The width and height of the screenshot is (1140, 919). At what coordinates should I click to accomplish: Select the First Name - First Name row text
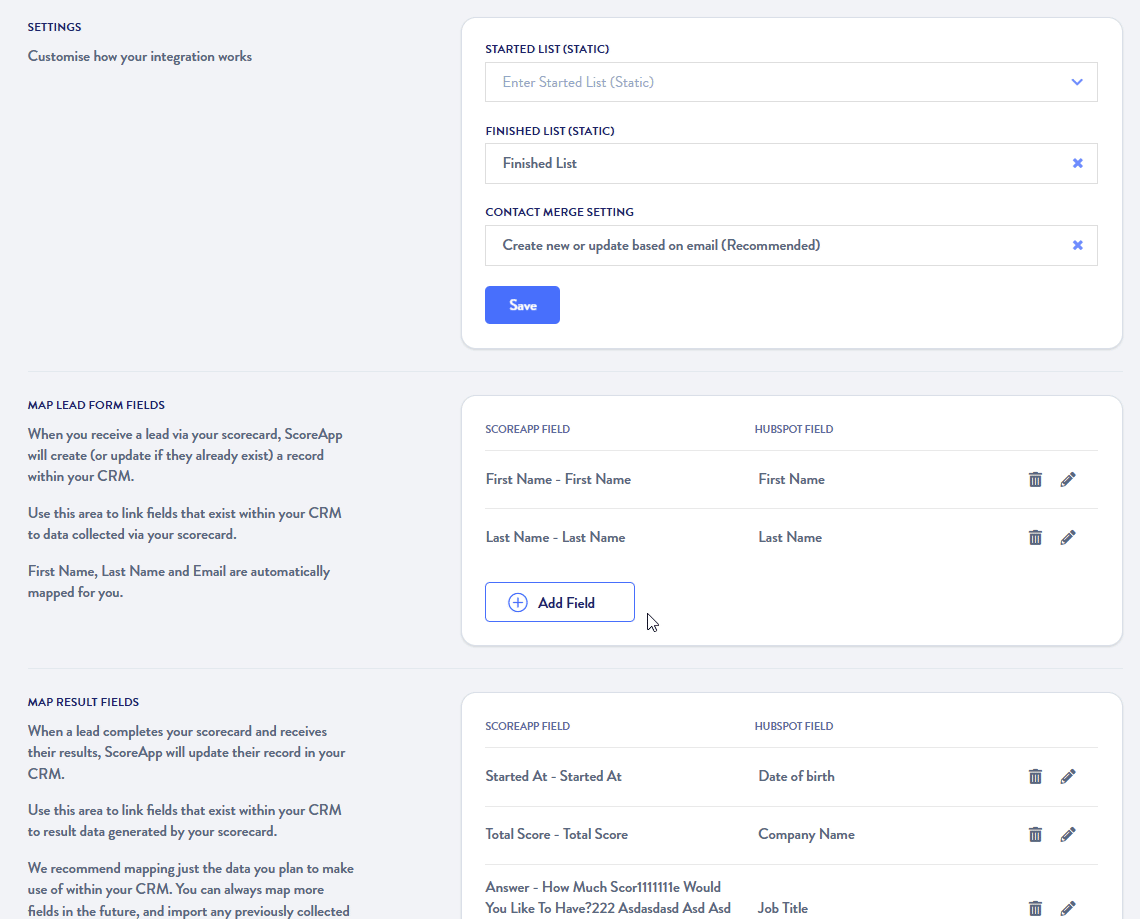(x=558, y=479)
